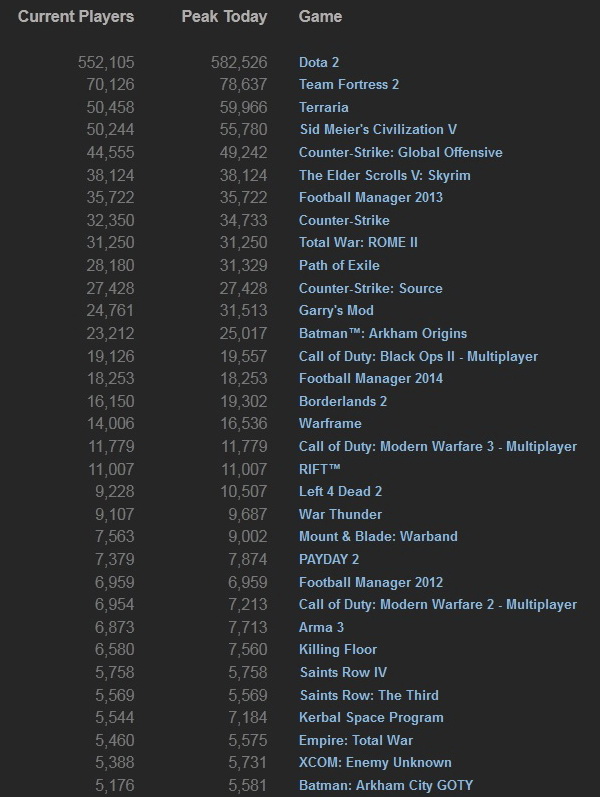Click XCOM: Enemy Unknown link

pyautogui.click(x=375, y=763)
